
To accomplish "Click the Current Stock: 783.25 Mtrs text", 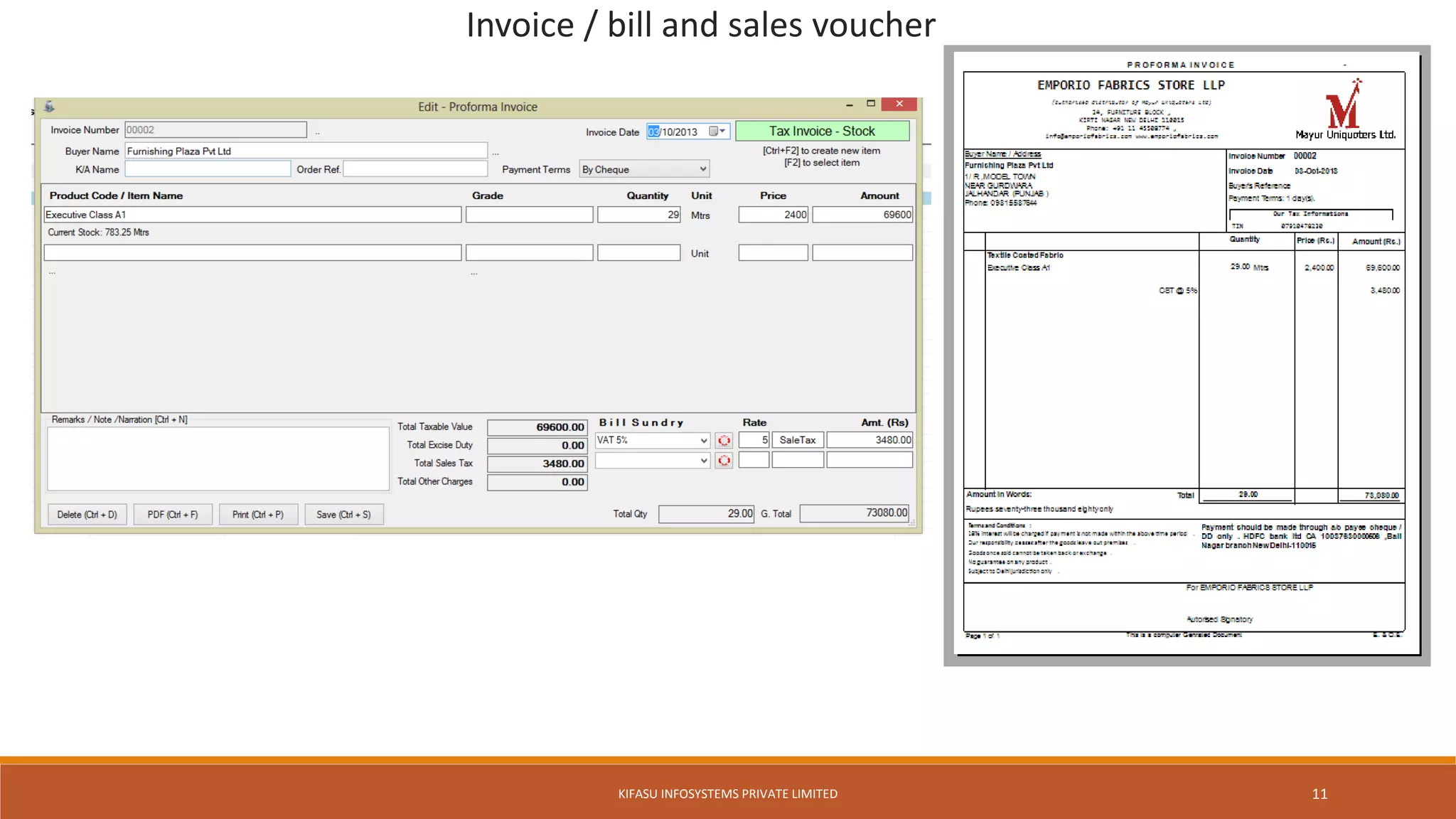I will click(x=98, y=232).
